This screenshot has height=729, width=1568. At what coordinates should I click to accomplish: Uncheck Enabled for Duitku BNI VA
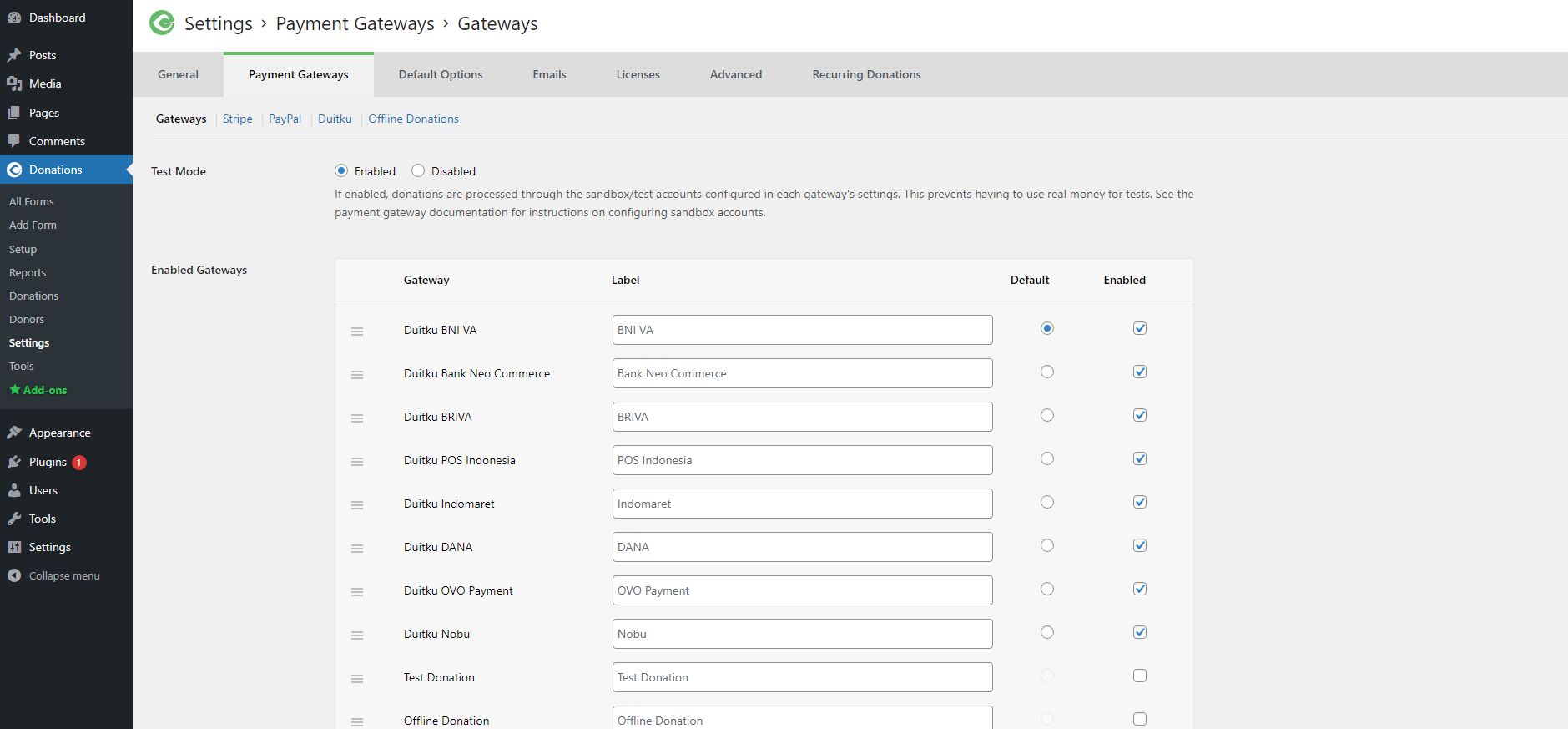click(x=1140, y=328)
